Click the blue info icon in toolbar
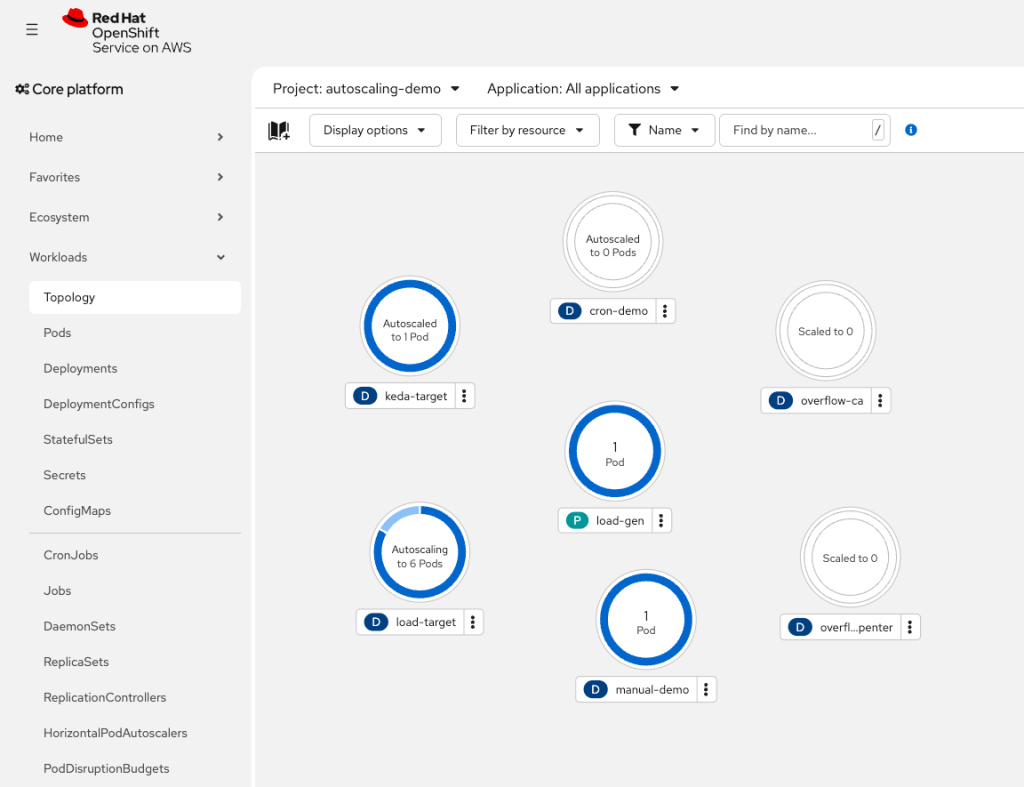 (911, 130)
